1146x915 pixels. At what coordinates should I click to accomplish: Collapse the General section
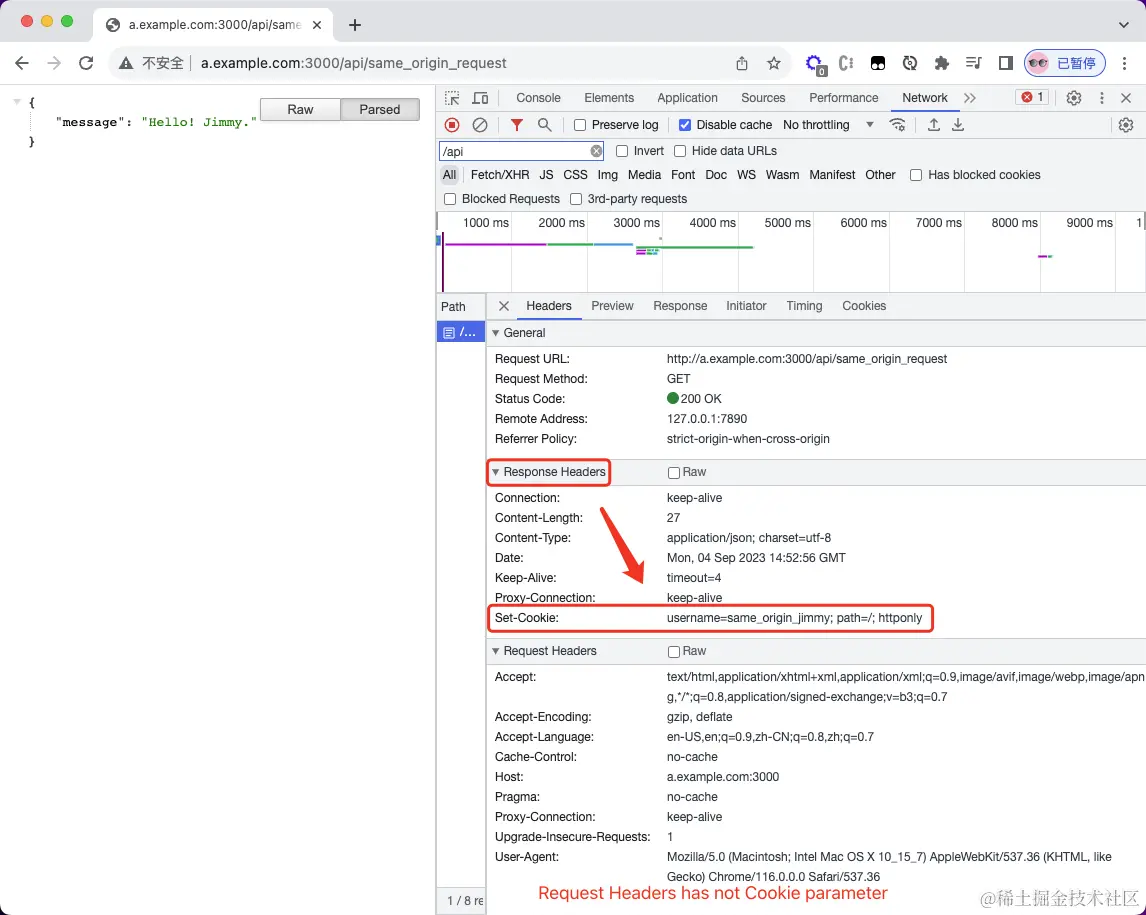(496, 333)
